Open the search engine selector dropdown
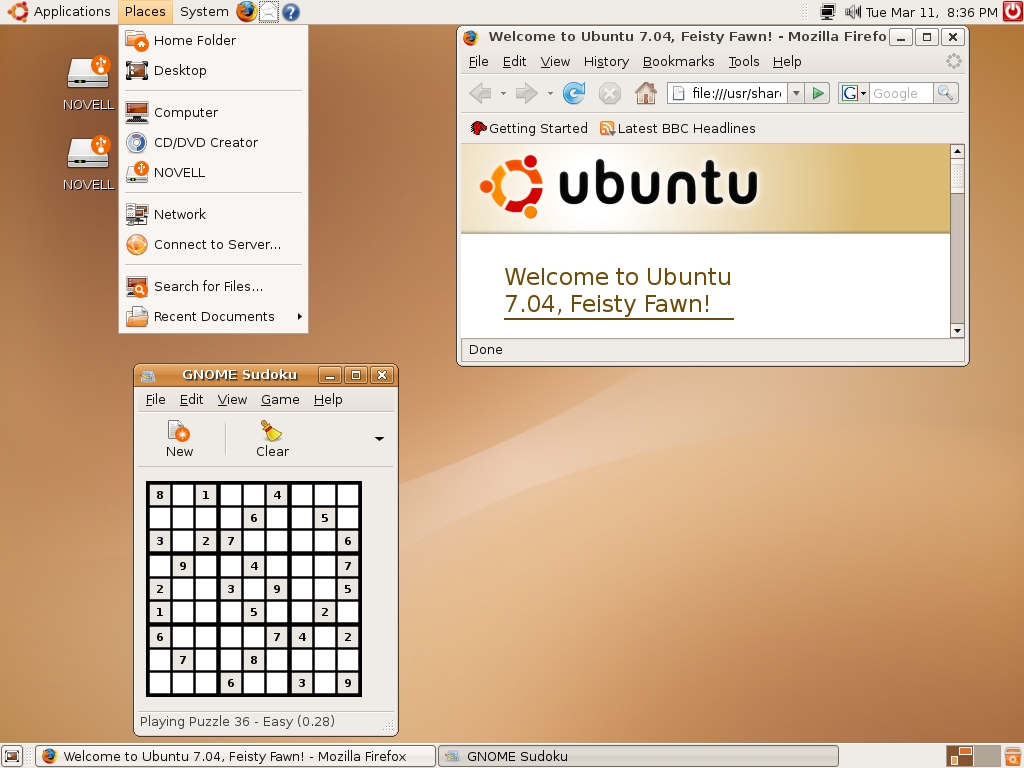This screenshot has width=1024, height=768. click(x=853, y=93)
